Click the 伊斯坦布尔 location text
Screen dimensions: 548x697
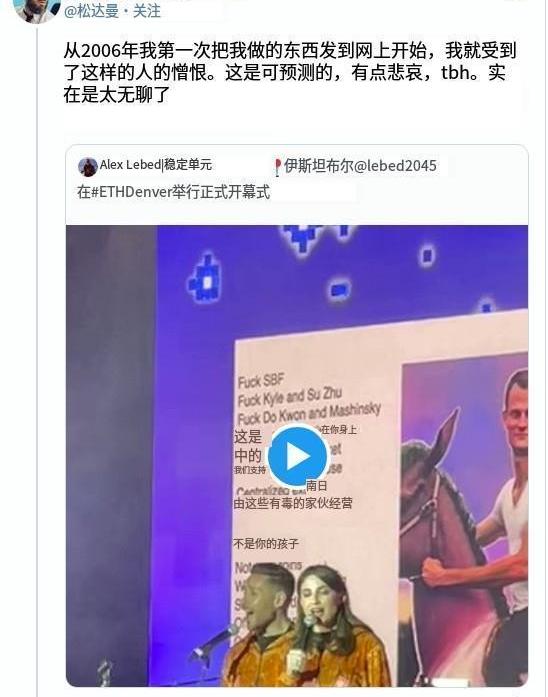coord(319,166)
